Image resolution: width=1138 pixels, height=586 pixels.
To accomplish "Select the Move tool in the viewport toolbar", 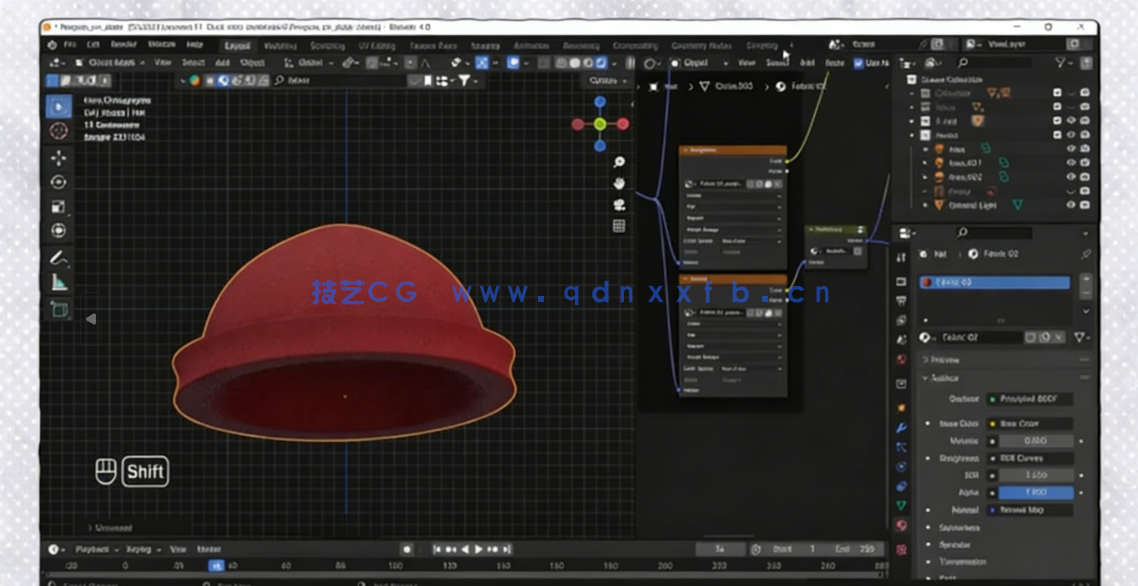I will click(x=57, y=157).
